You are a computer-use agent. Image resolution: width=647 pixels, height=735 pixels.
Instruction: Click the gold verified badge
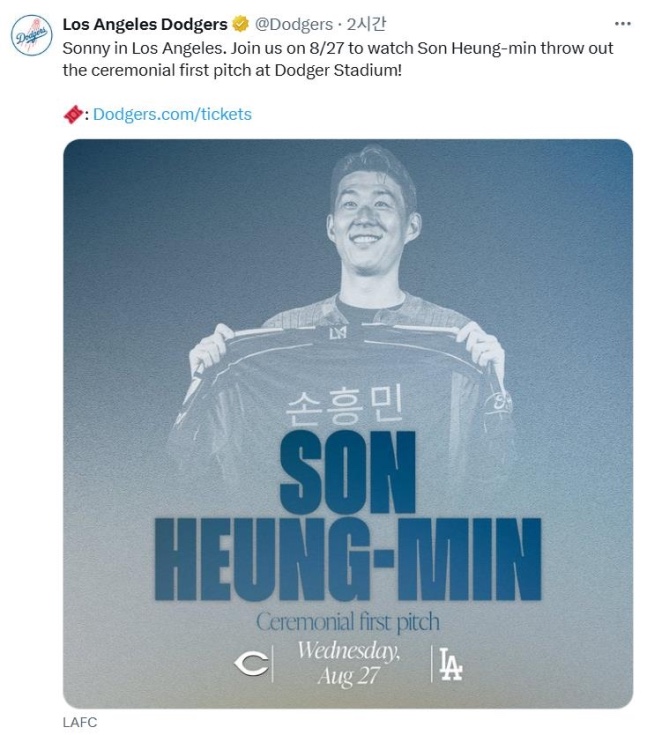241,24
